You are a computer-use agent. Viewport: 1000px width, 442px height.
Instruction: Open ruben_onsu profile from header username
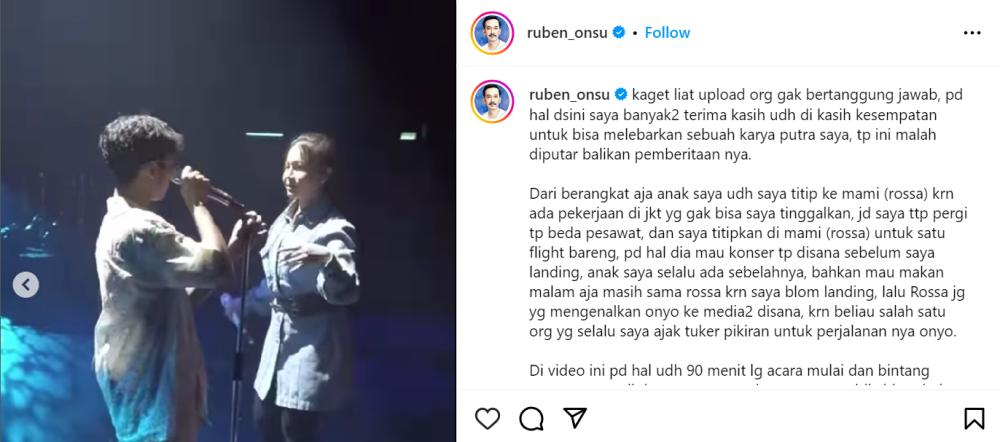[x=567, y=33]
